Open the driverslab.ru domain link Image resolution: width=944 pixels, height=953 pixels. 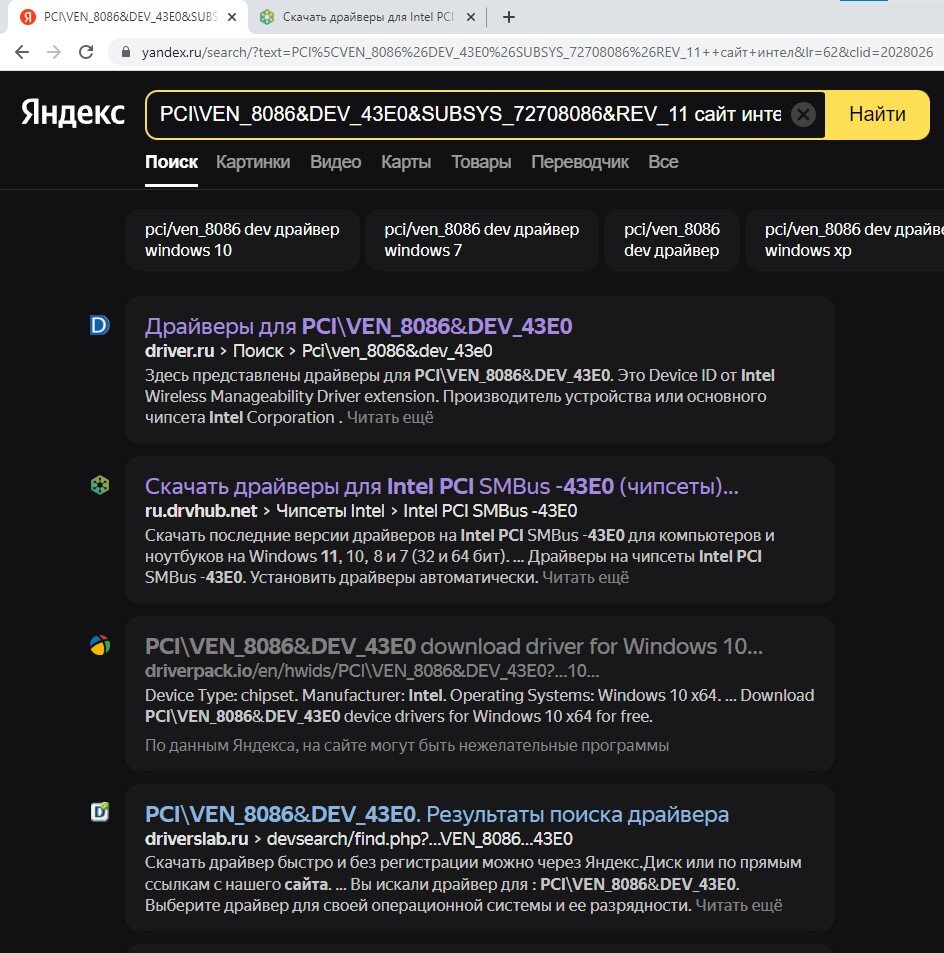[x=196, y=839]
